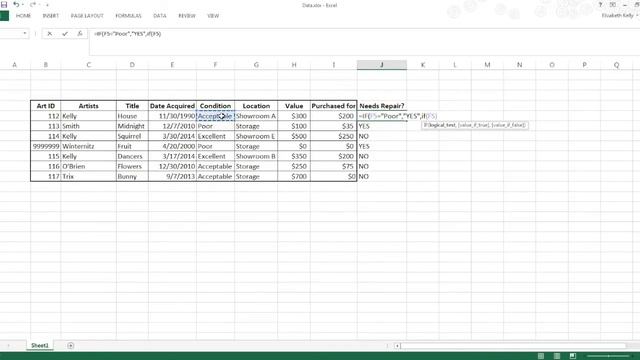The height and width of the screenshot is (360, 640).
Task: Click the 'Midnight' title cell
Action: pos(132,126)
